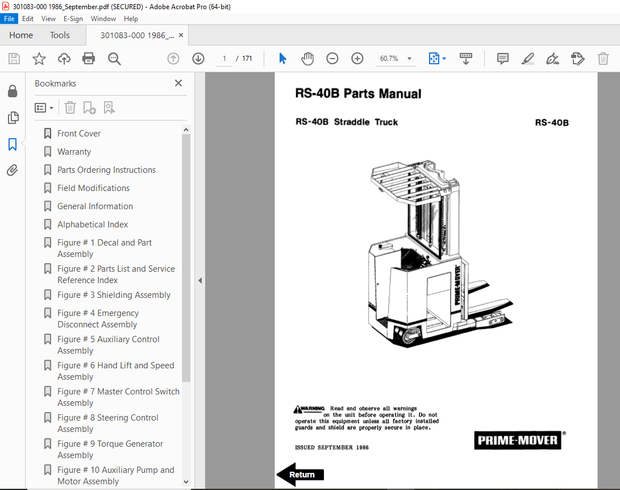Print the document using printer icon
The width and height of the screenshot is (620, 490).
click(89, 59)
